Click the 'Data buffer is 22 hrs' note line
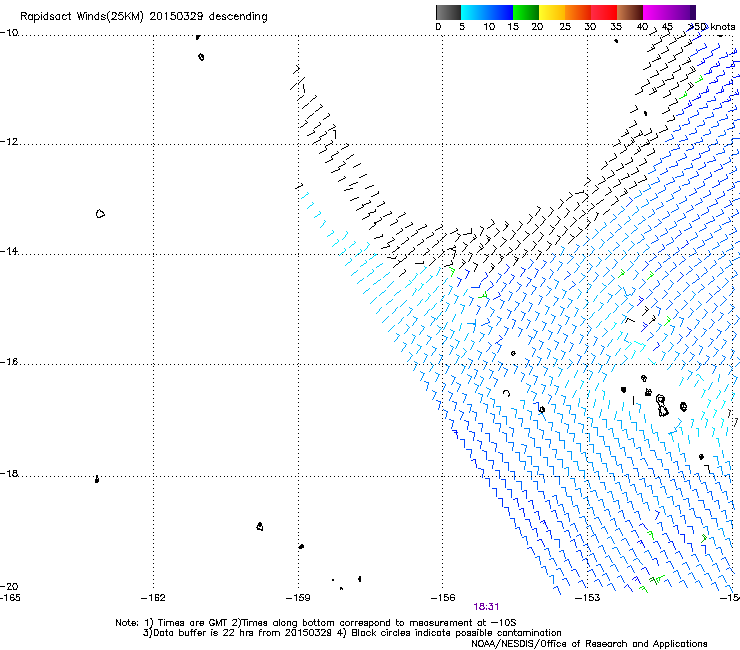The image size is (740, 650). pyautogui.click(x=352, y=633)
